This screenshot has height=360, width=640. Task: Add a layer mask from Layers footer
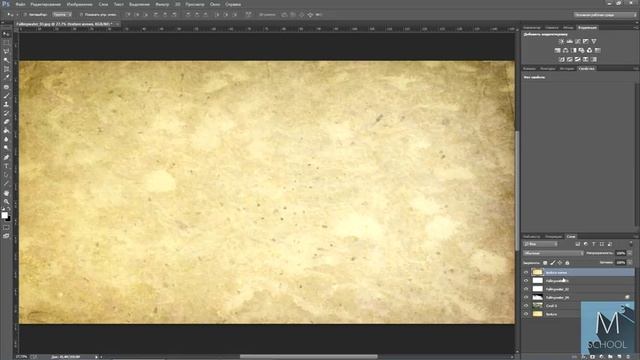(593, 357)
